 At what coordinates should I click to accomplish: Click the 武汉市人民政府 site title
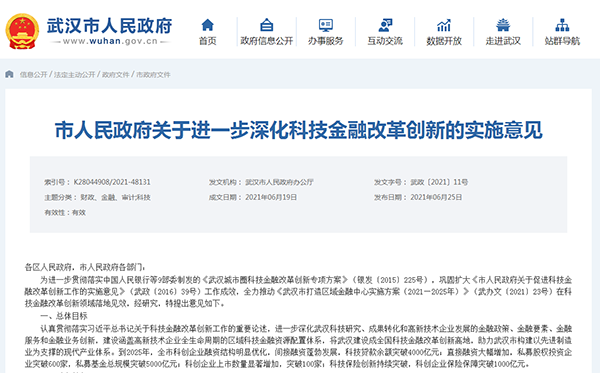pyautogui.click(x=109, y=26)
